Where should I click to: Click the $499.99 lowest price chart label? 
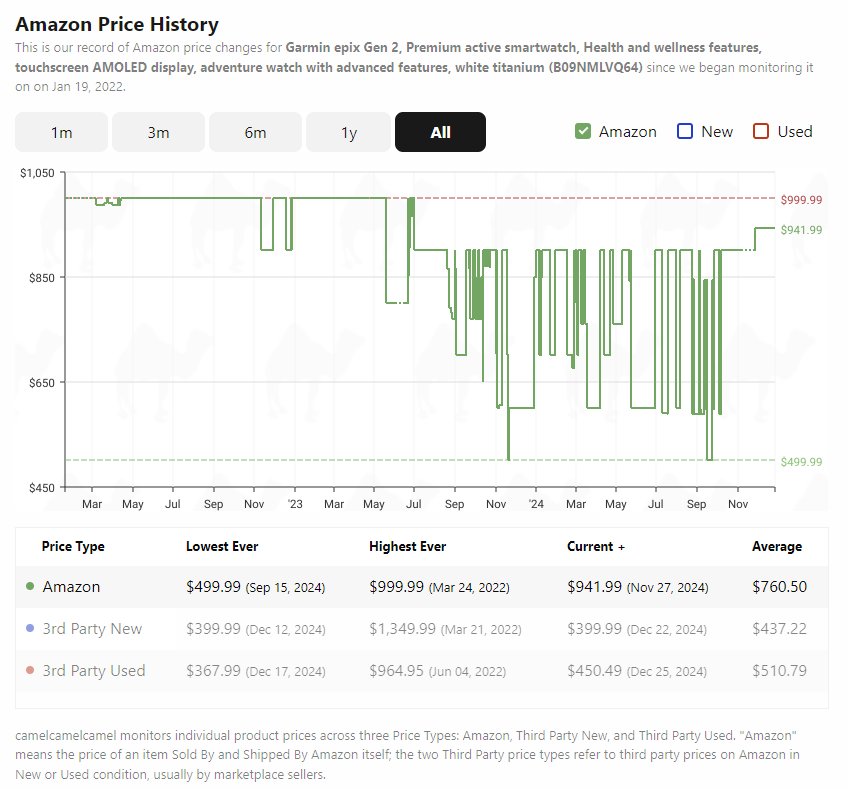(801, 462)
